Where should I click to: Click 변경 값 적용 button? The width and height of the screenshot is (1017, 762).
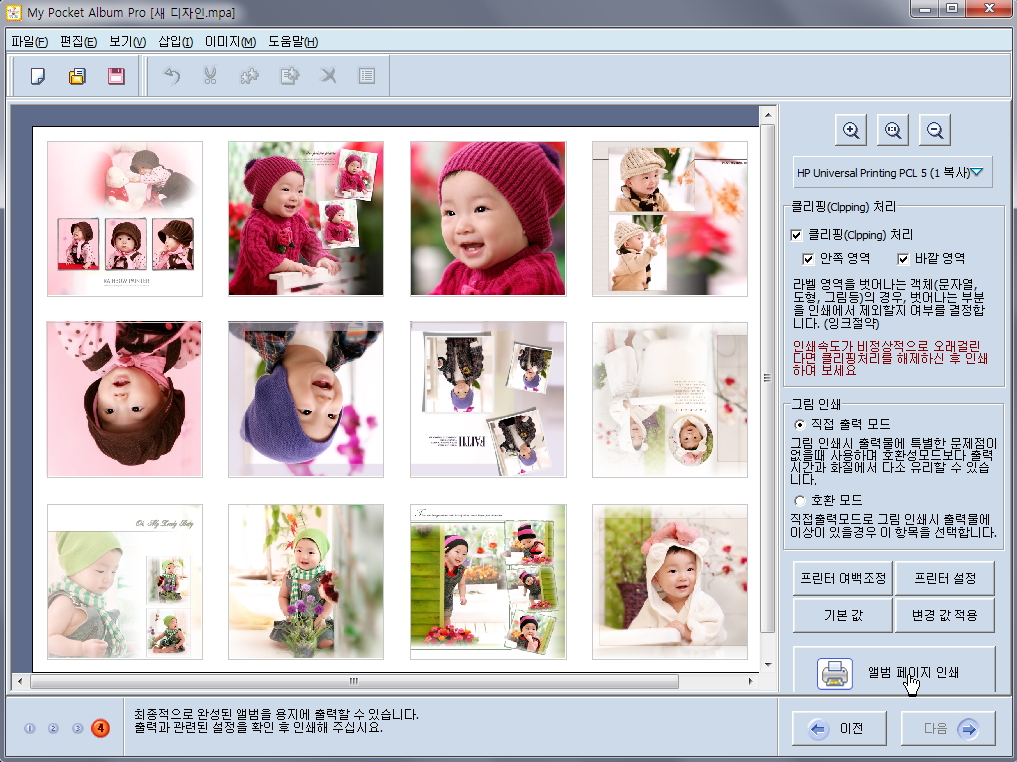944,615
